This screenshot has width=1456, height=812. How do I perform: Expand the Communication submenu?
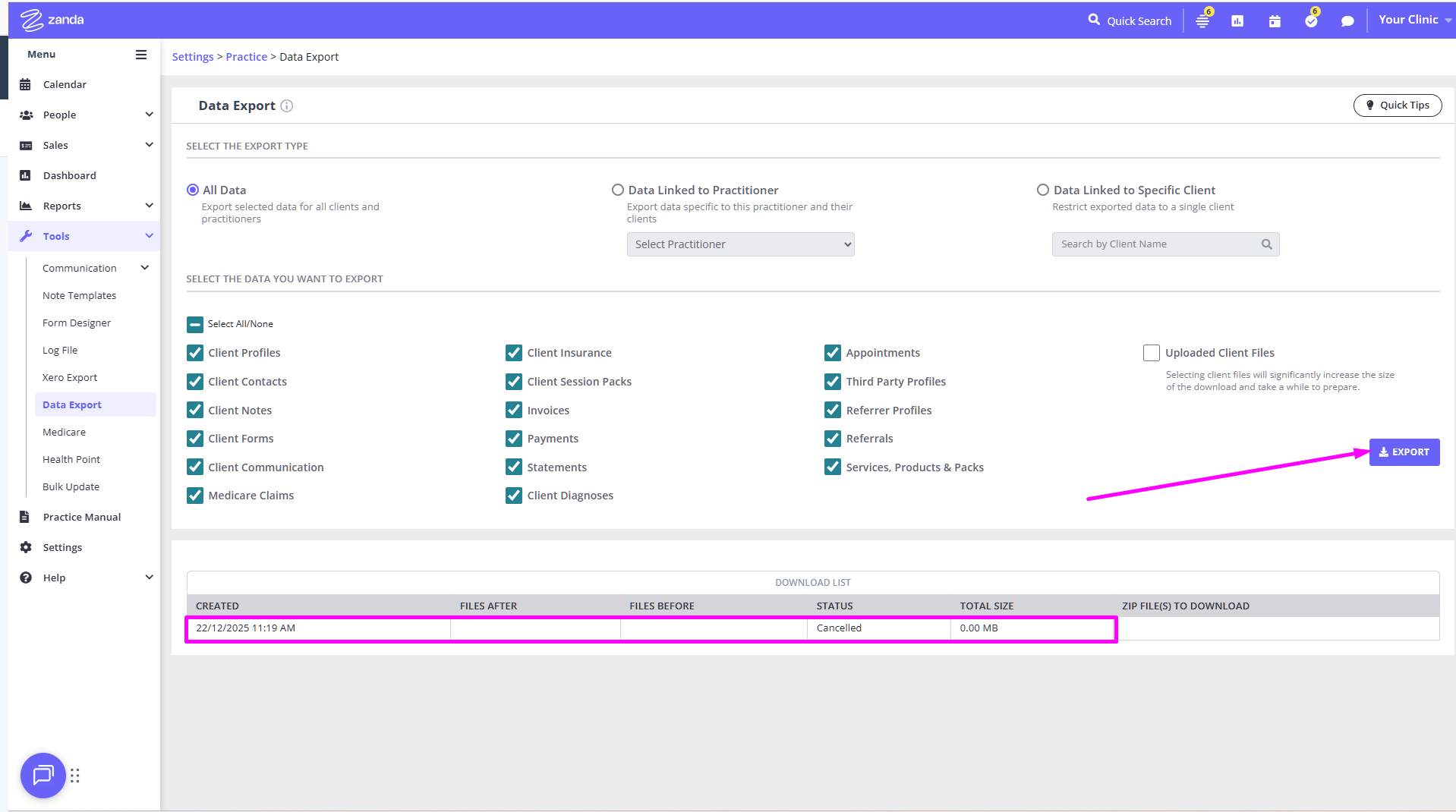pyautogui.click(x=144, y=268)
